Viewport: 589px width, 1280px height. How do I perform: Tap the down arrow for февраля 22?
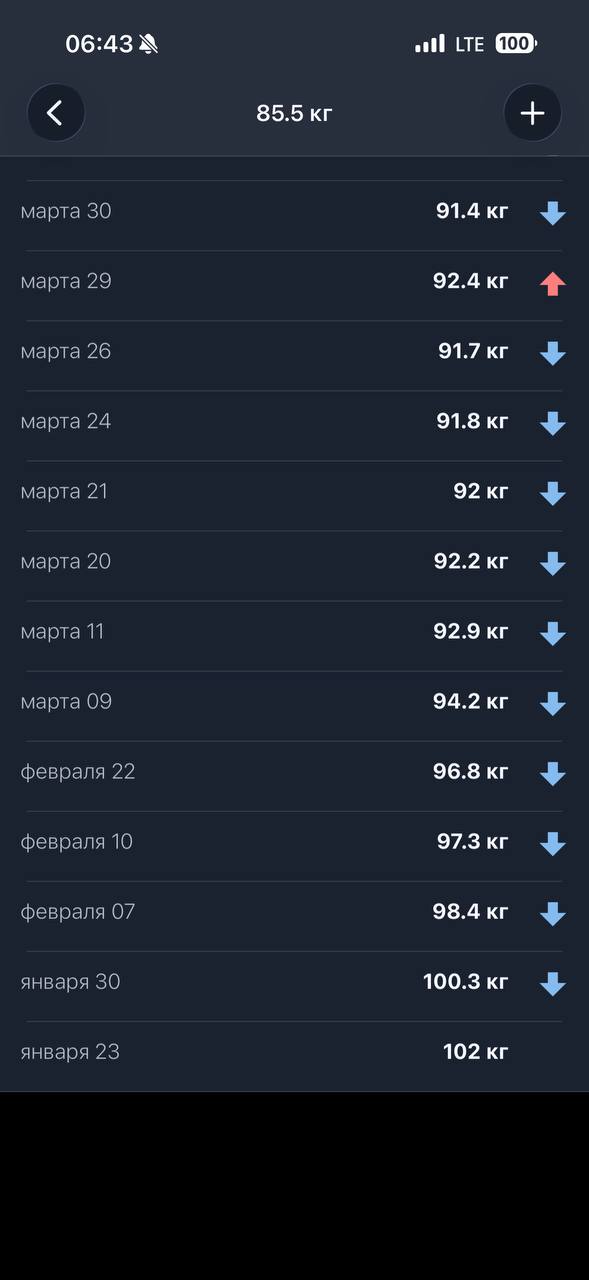(x=553, y=773)
